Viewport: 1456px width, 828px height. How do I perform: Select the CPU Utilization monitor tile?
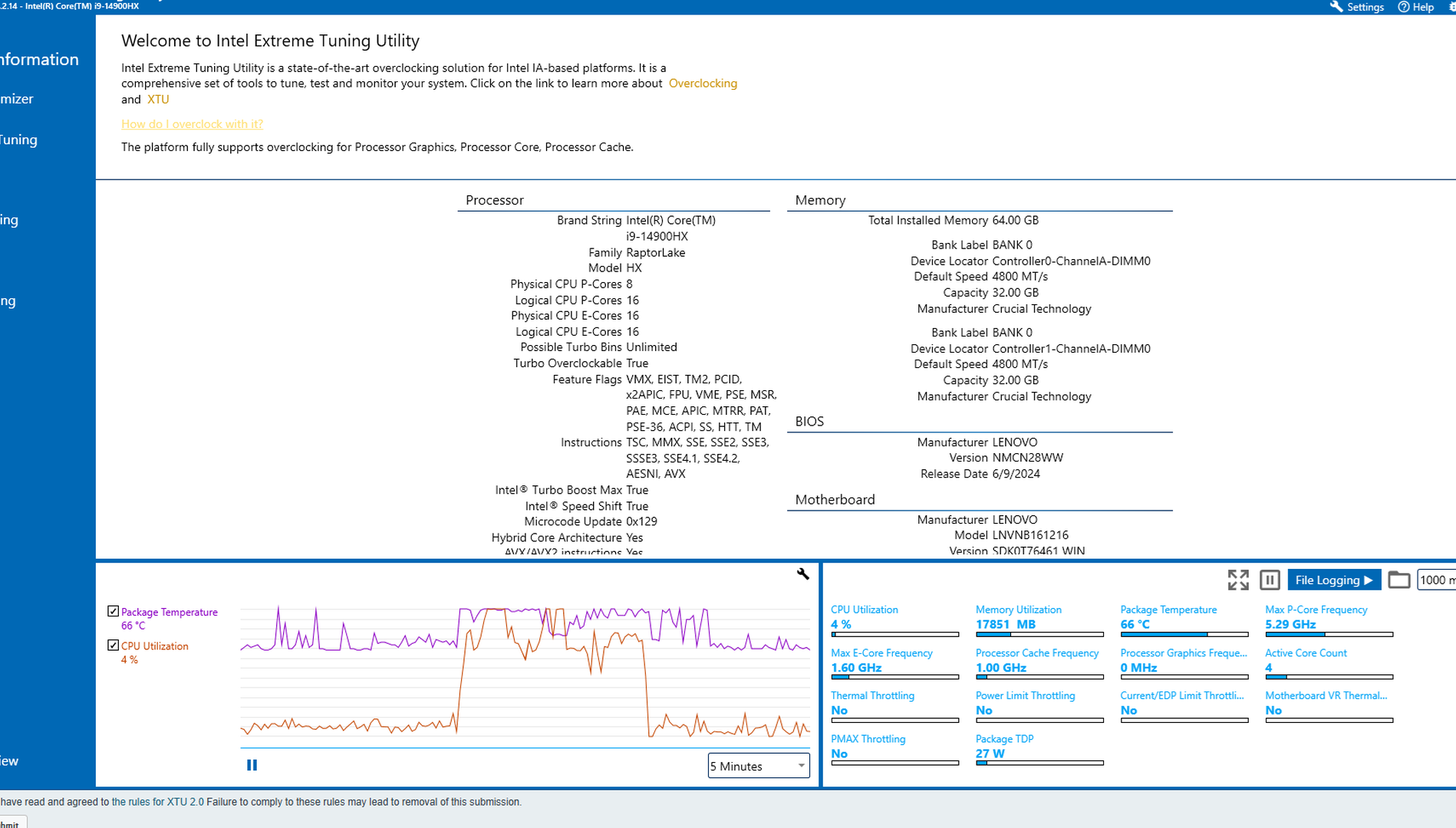pos(894,622)
